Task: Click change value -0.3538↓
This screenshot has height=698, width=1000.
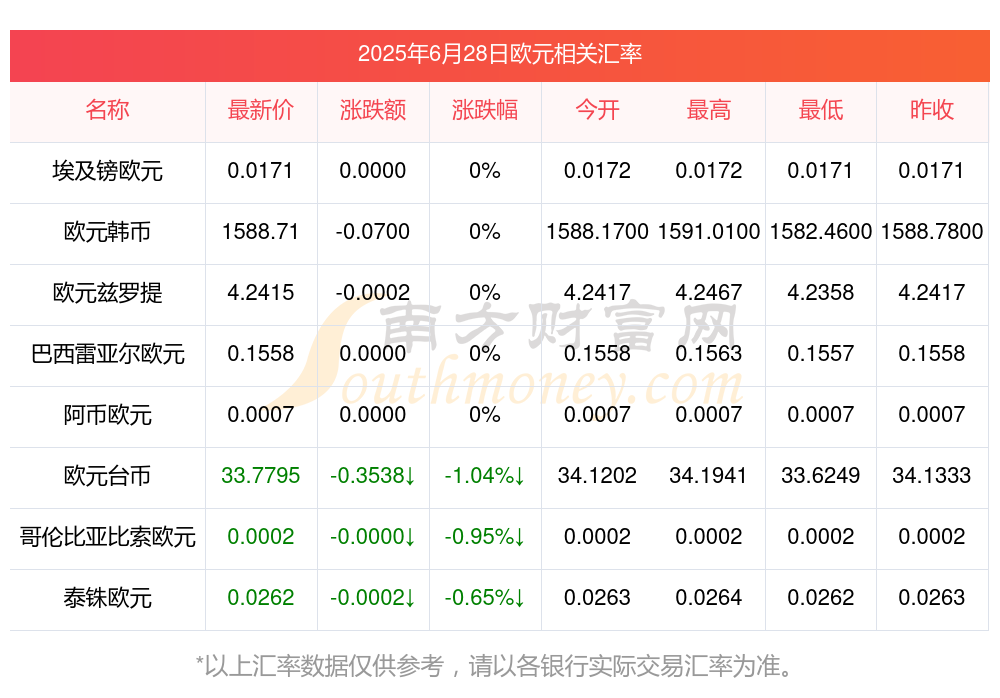Action: point(373,476)
